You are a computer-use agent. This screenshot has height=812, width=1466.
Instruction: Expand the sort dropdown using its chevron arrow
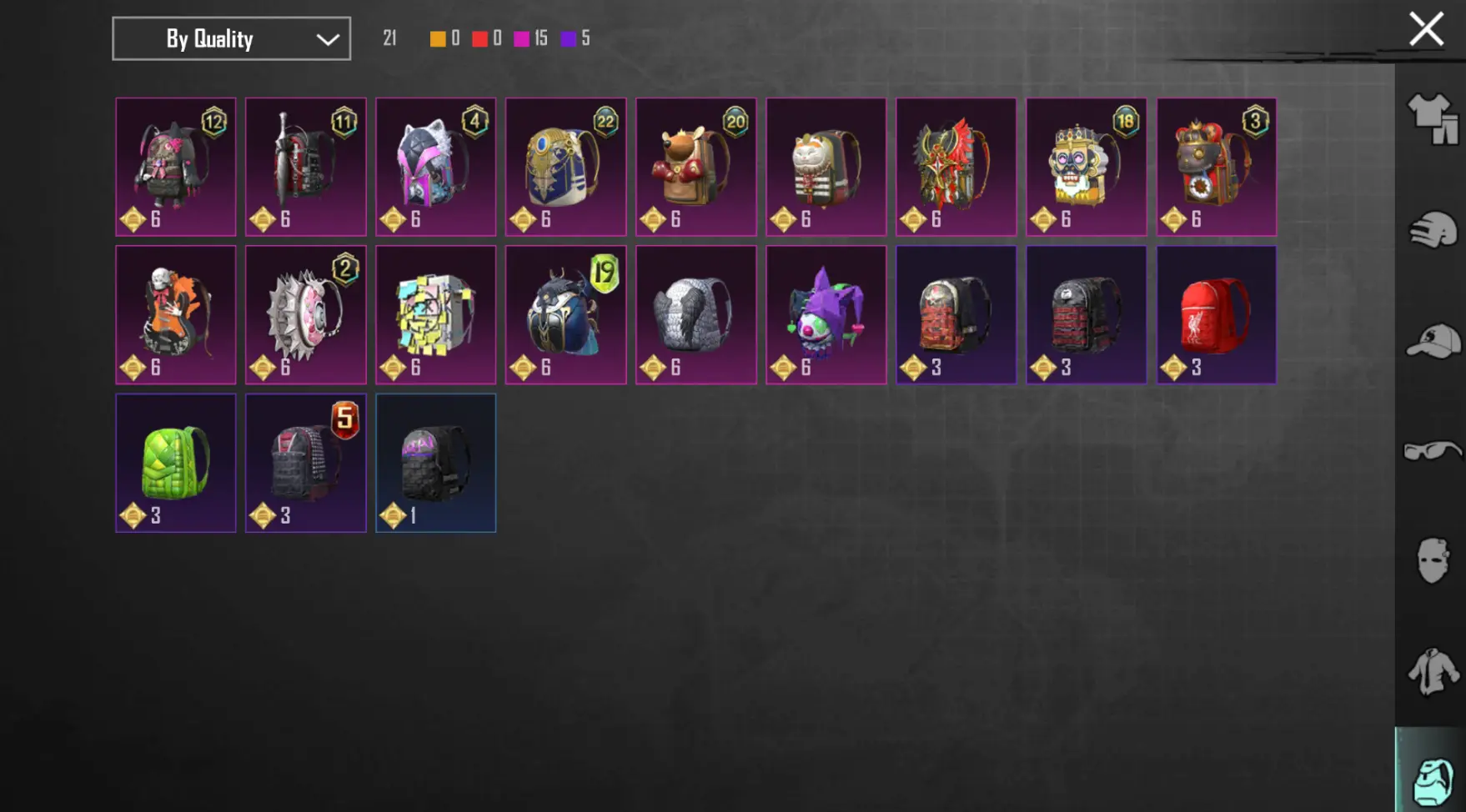pos(328,39)
